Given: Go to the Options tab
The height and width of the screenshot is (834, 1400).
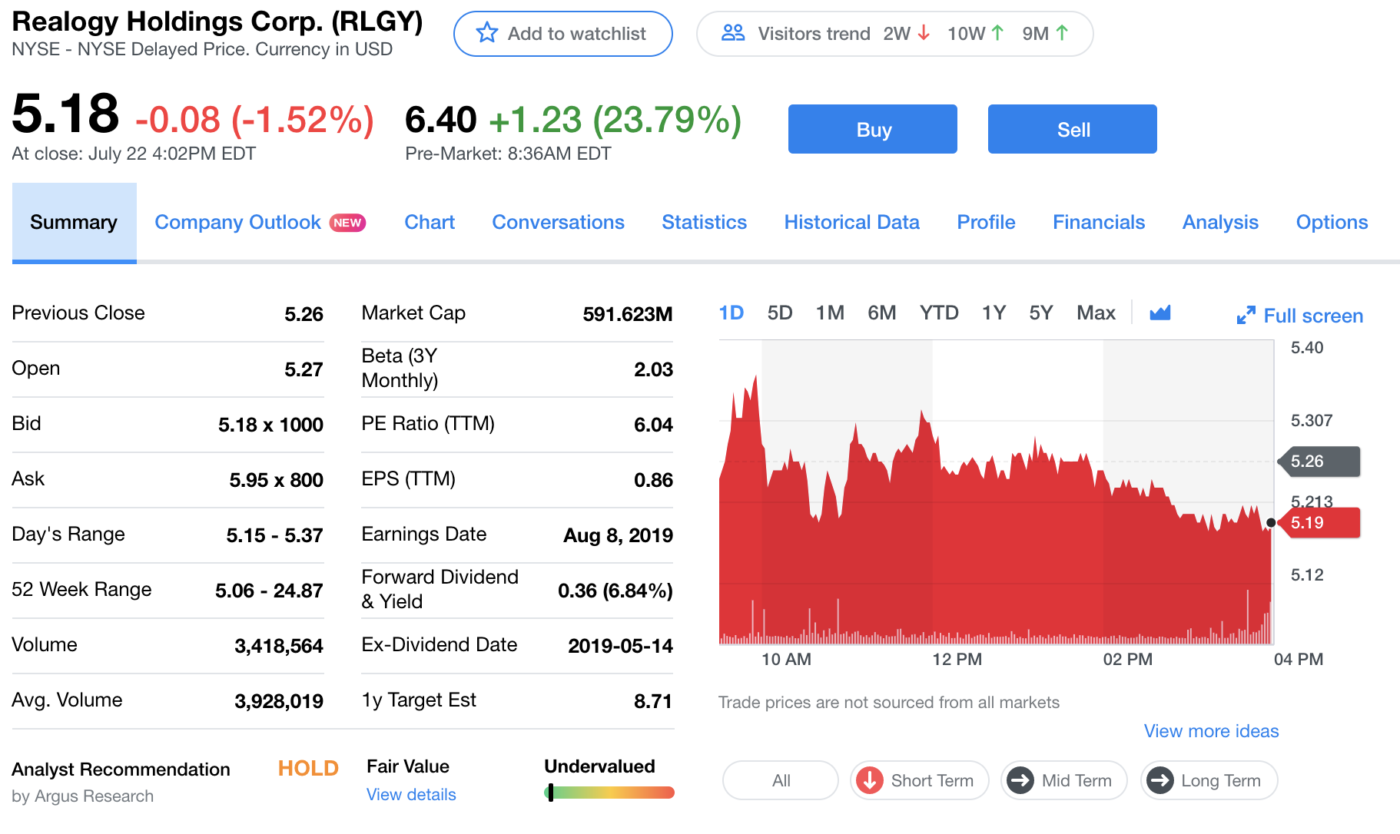Looking at the screenshot, I should click(x=1332, y=222).
